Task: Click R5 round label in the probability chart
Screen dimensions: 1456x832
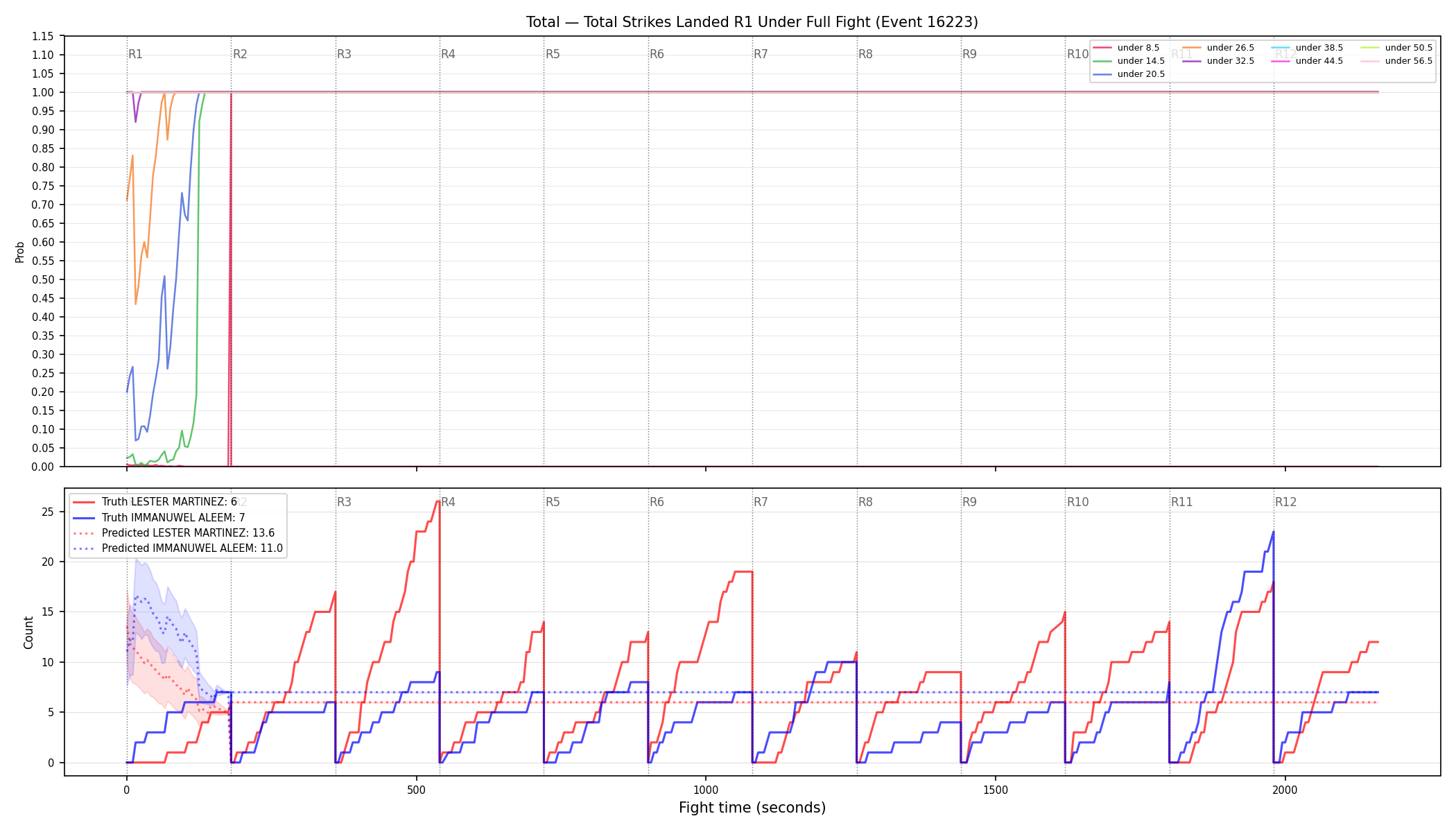Action: (x=553, y=54)
